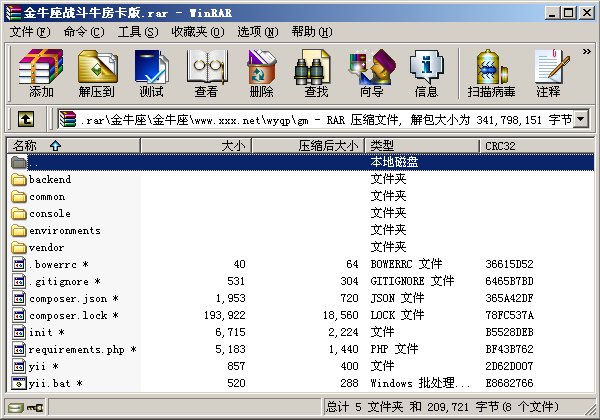The image size is (600, 420).
Task: Click the 解压到 (Extract To) icon
Action: point(96,74)
